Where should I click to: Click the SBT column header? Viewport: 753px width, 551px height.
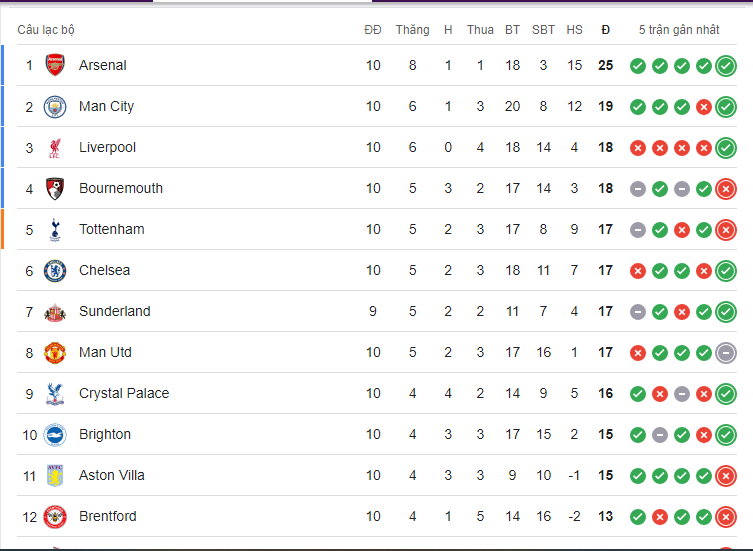[543, 30]
